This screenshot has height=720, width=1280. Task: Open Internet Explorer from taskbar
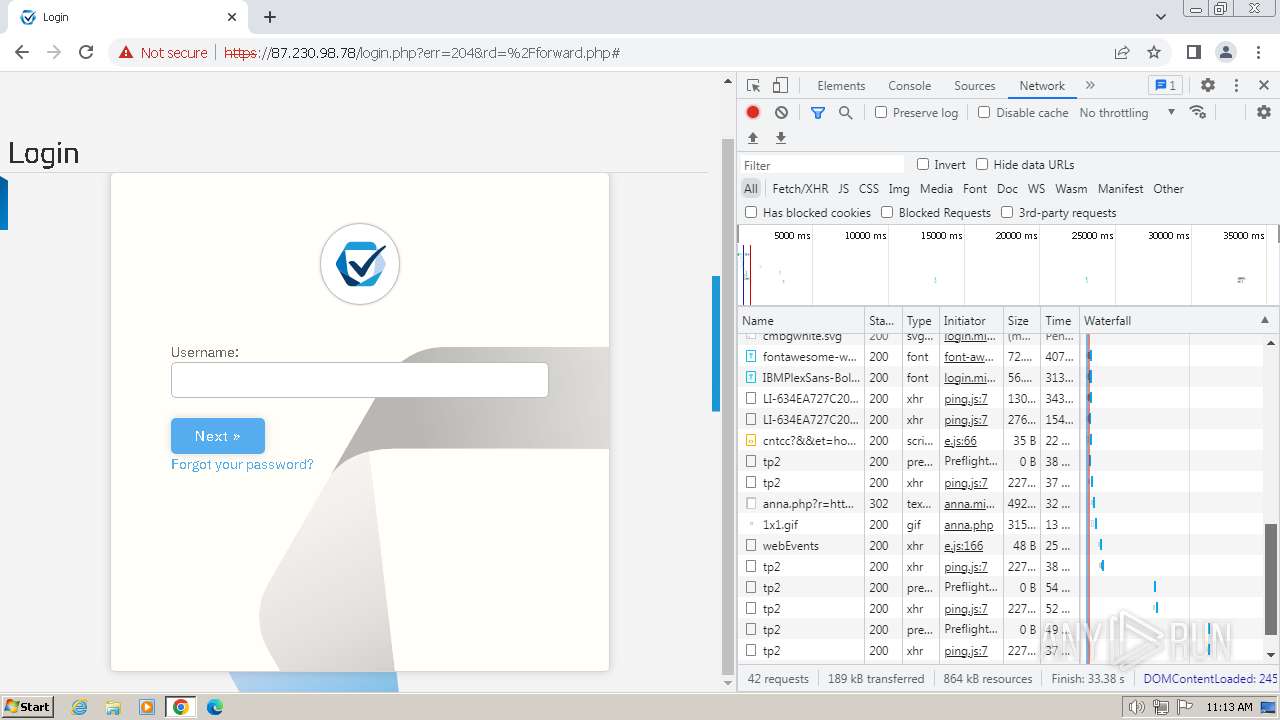pyautogui.click(x=79, y=707)
